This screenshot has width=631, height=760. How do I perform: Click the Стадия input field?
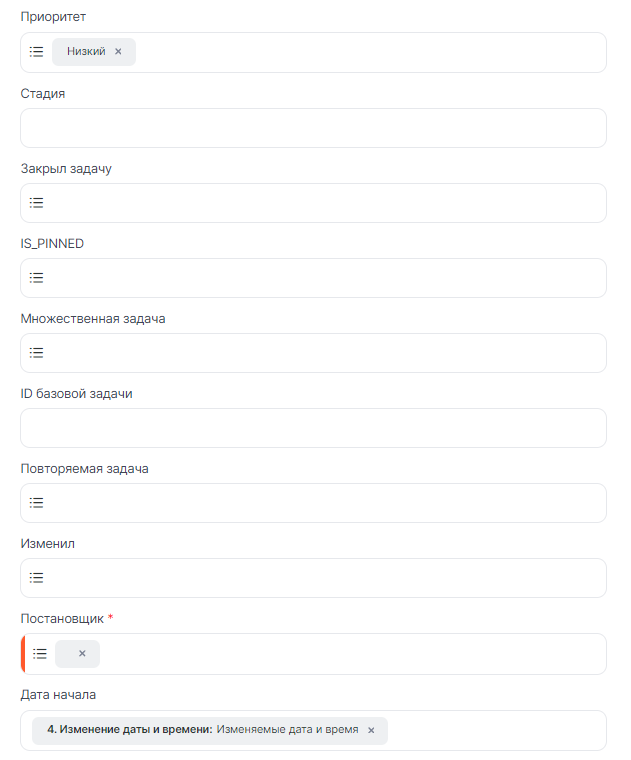(x=313, y=128)
